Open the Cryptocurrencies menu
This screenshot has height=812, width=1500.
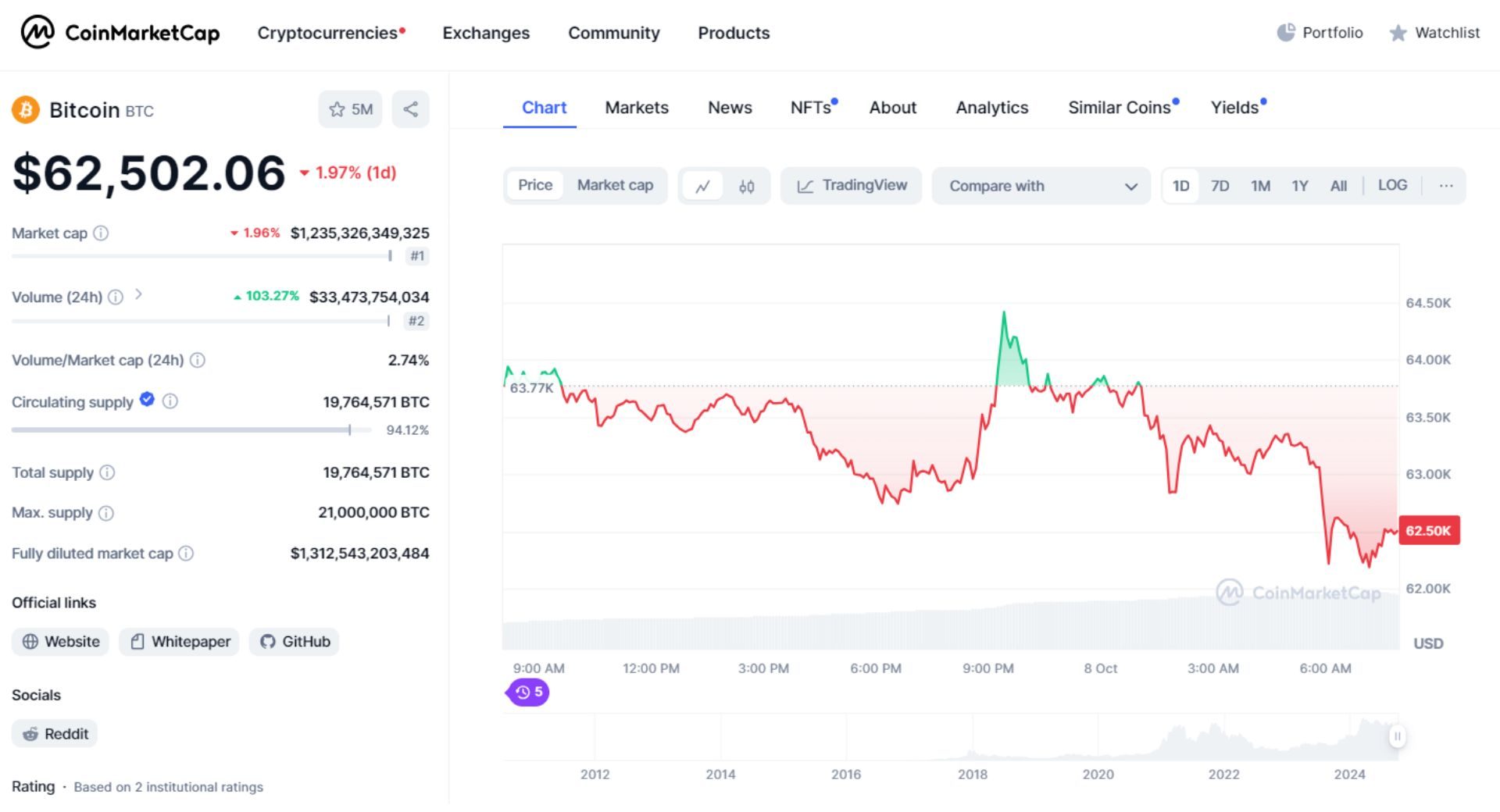(327, 33)
